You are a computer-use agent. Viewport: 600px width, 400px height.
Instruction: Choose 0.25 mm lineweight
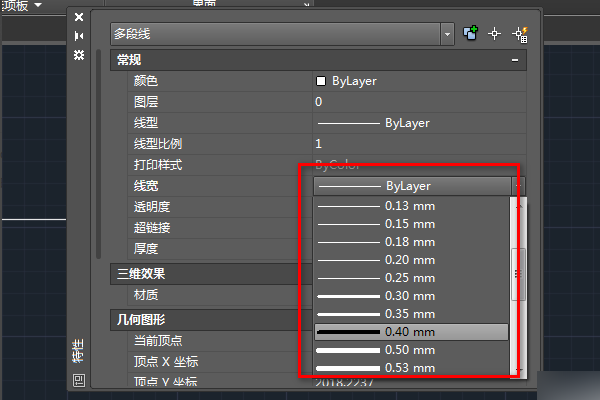[x=411, y=278]
